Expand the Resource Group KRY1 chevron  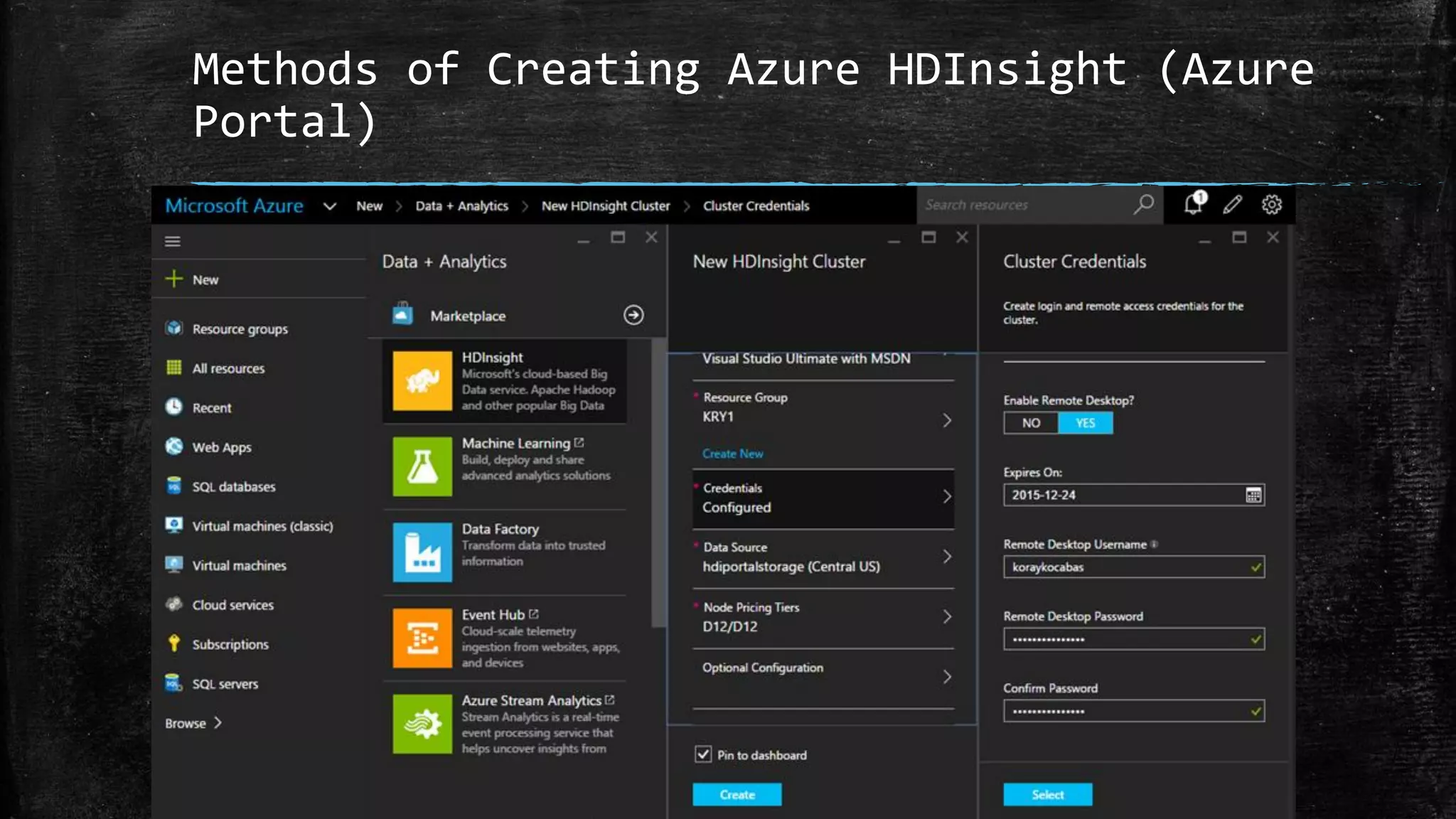point(947,420)
